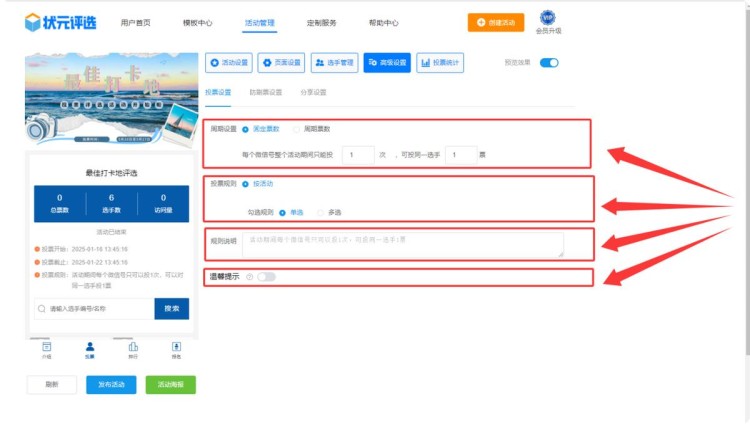Click the green 活动海报 button

[170, 384]
